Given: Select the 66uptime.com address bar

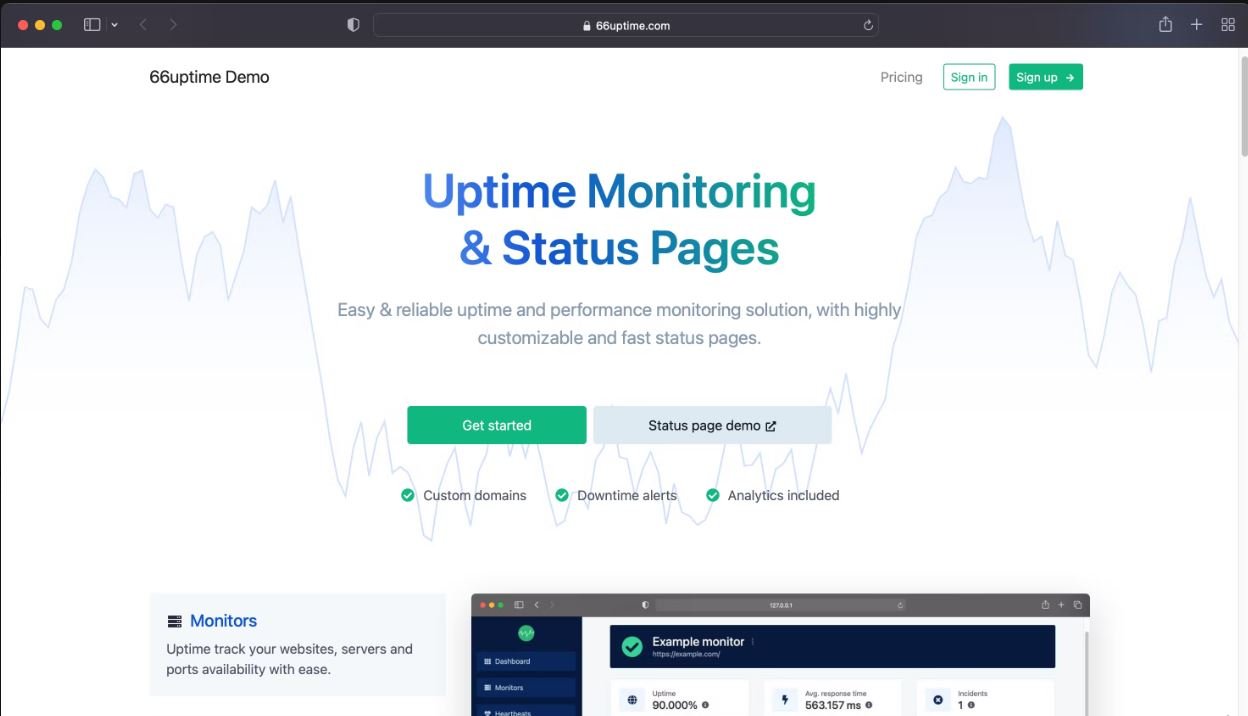Looking at the screenshot, I should click(x=626, y=25).
